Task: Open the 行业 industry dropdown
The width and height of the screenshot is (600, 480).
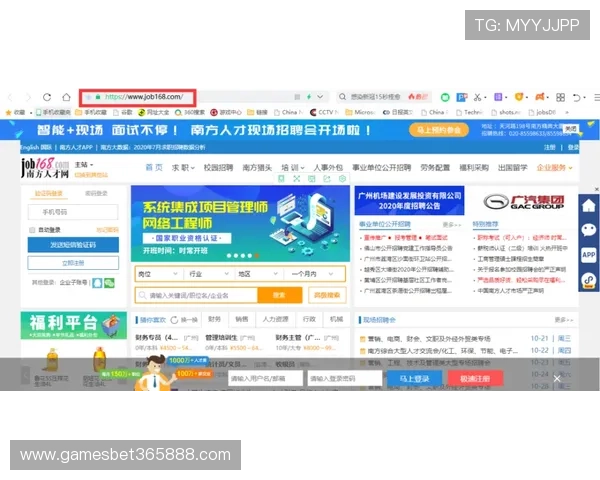Action: (209, 274)
